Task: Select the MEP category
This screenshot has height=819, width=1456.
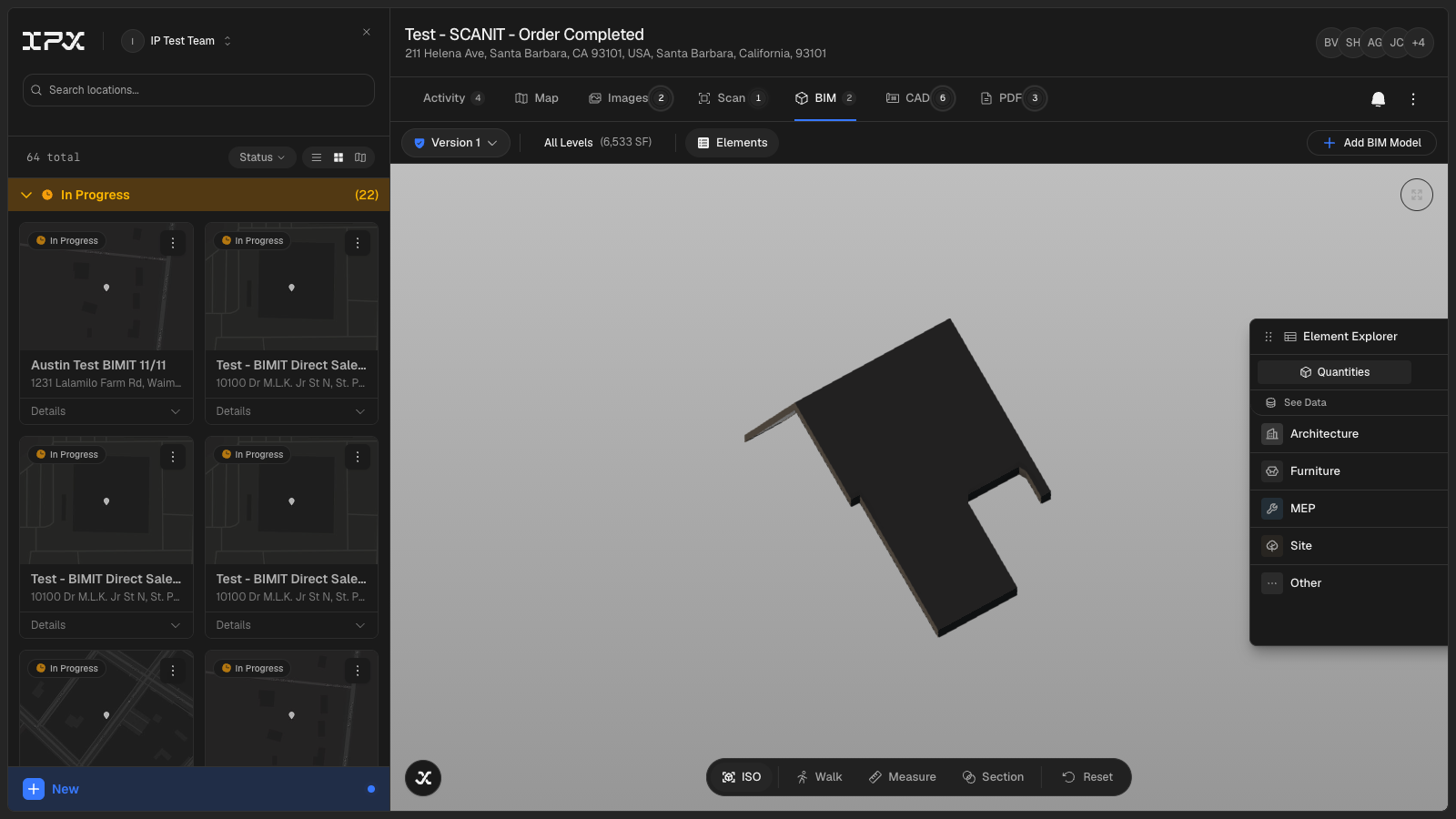Action: (x=1349, y=509)
